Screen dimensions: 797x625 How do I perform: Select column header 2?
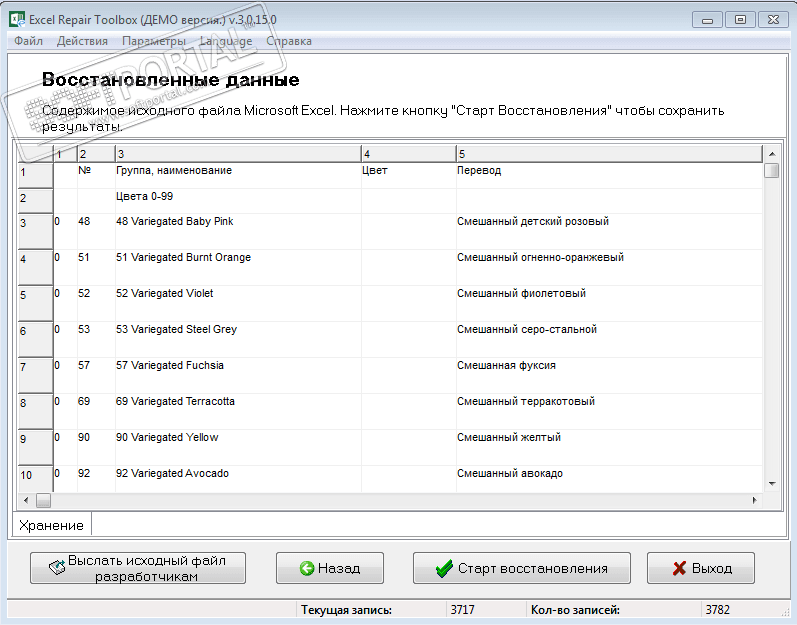pos(96,154)
